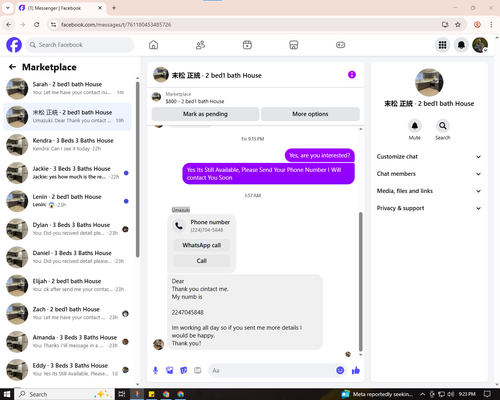500x400 pixels.
Task: Go back using the Marketplace arrow
Action: pos(12,67)
